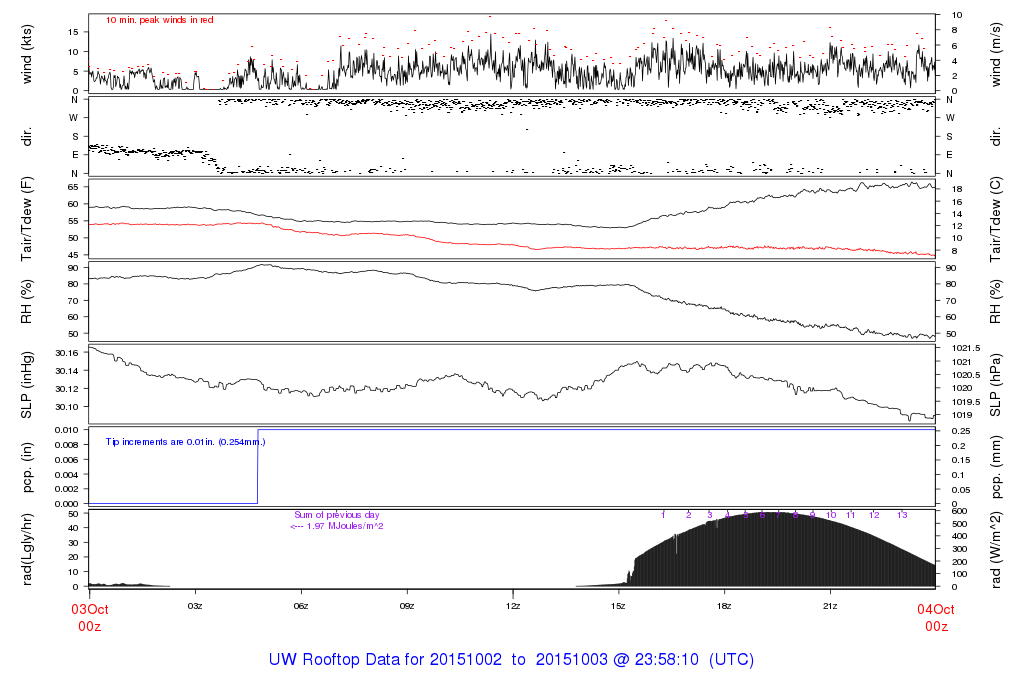Image resolution: width=1024 pixels, height=700 pixels.
Task: Click the 12z time axis label
Action: coord(512,606)
